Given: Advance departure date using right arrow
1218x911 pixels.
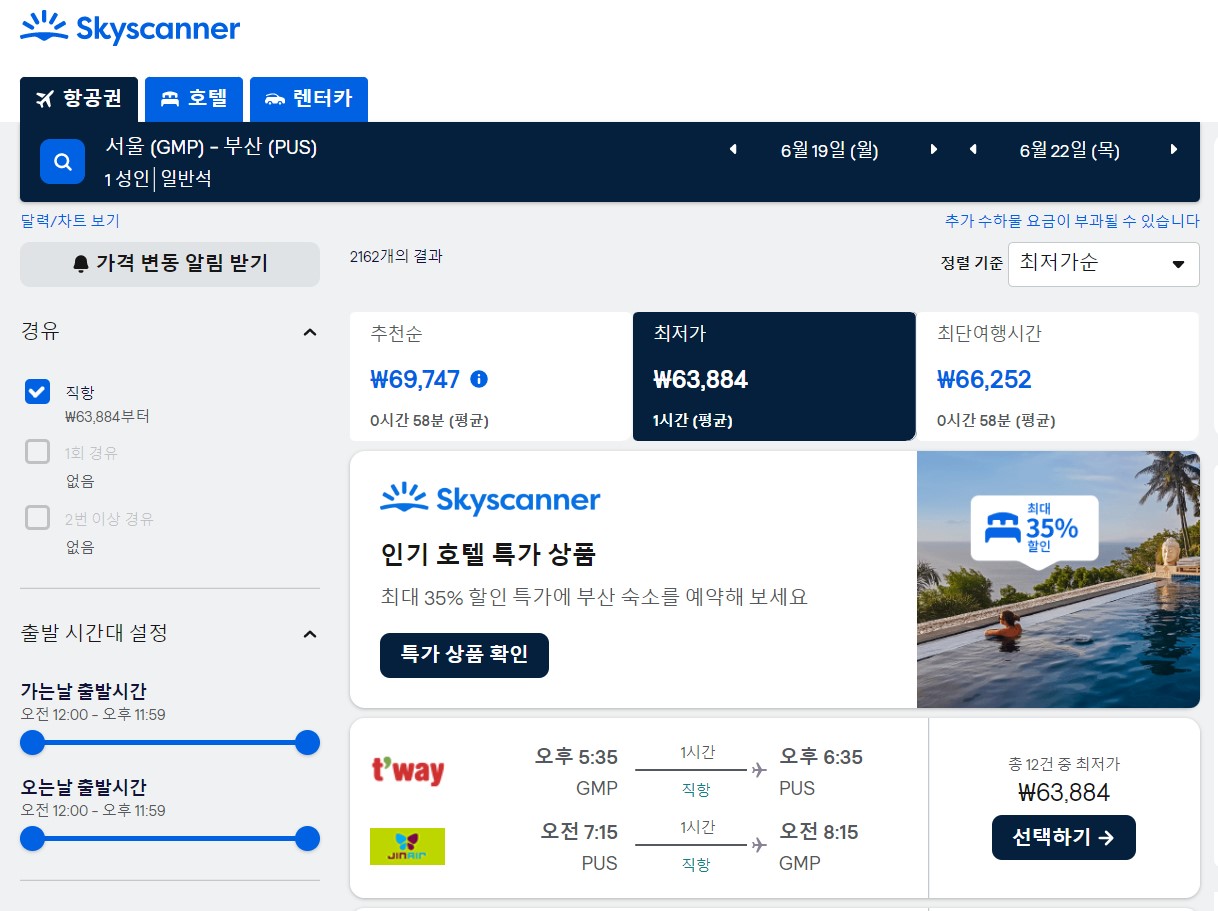Looking at the screenshot, I should [x=932, y=148].
